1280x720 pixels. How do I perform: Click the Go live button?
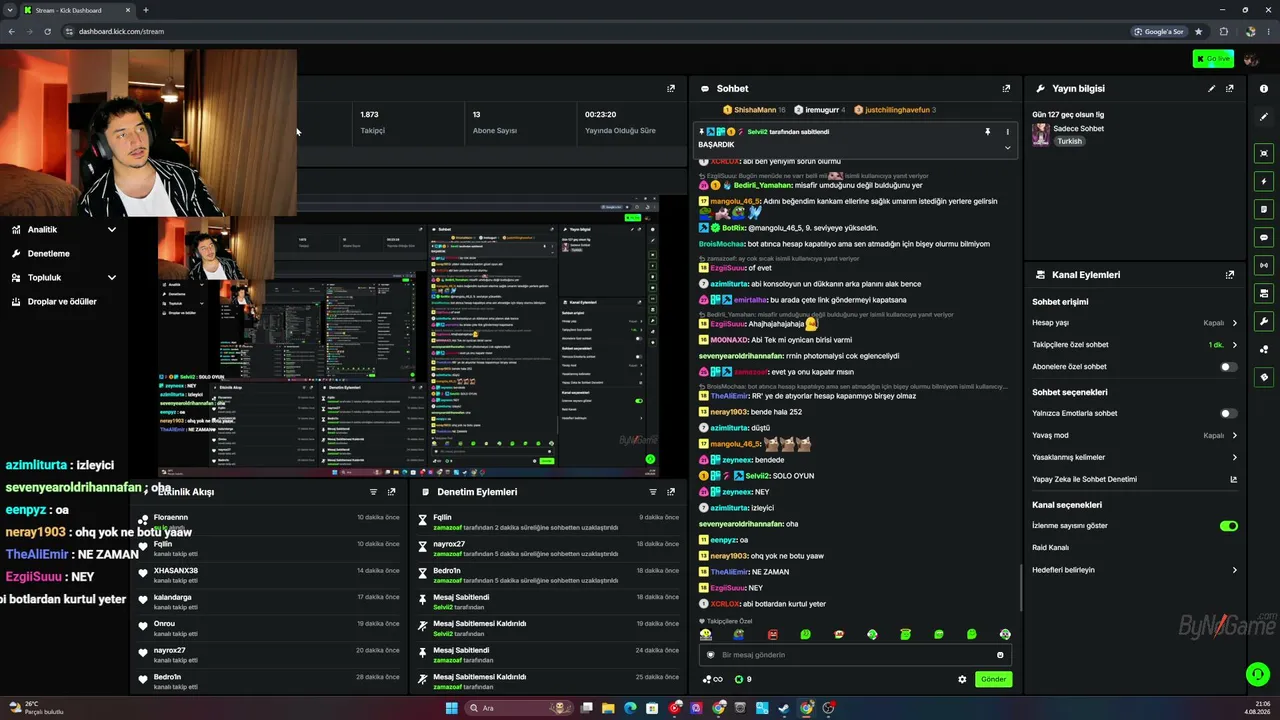(x=1213, y=59)
